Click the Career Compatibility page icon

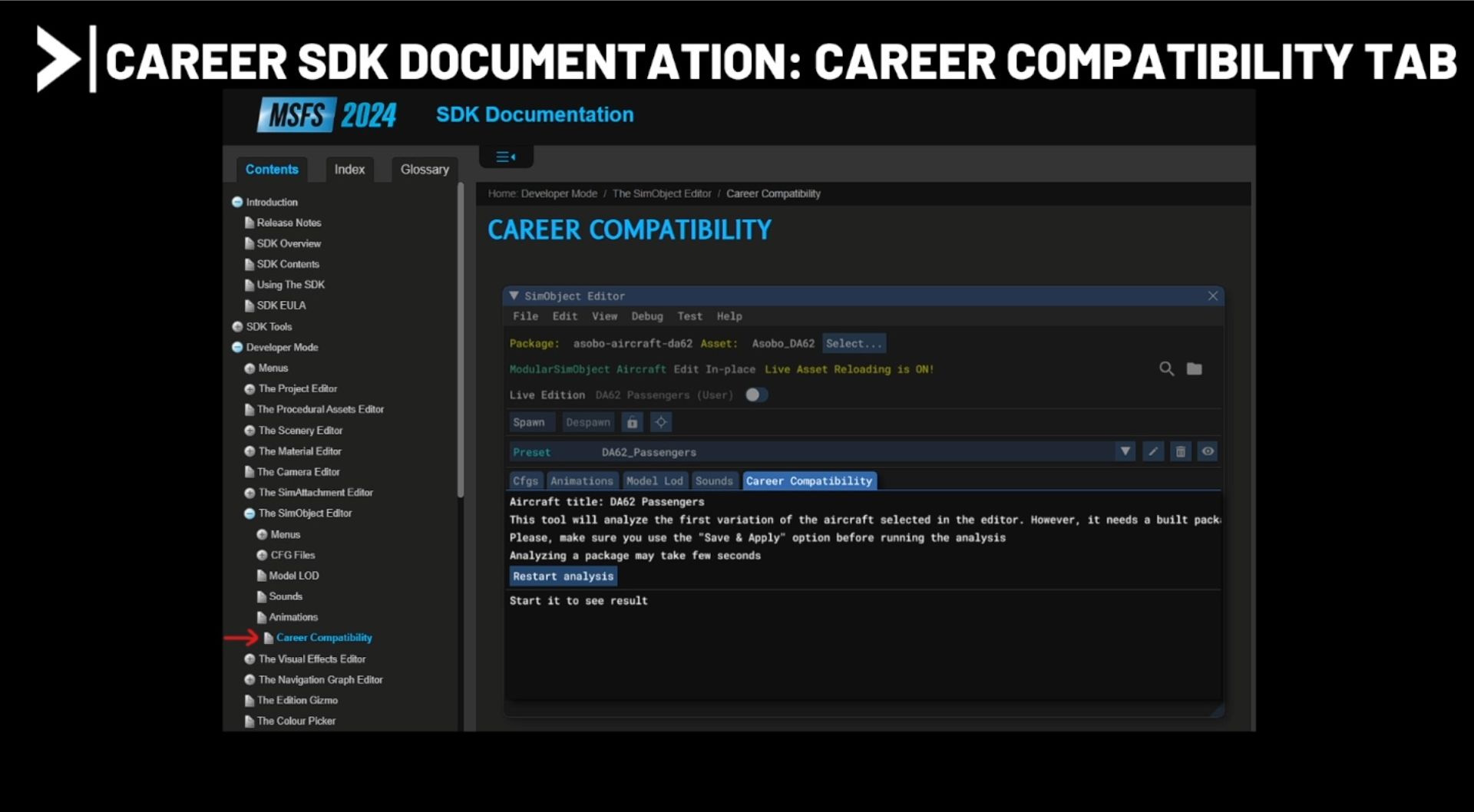click(x=268, y=638)
